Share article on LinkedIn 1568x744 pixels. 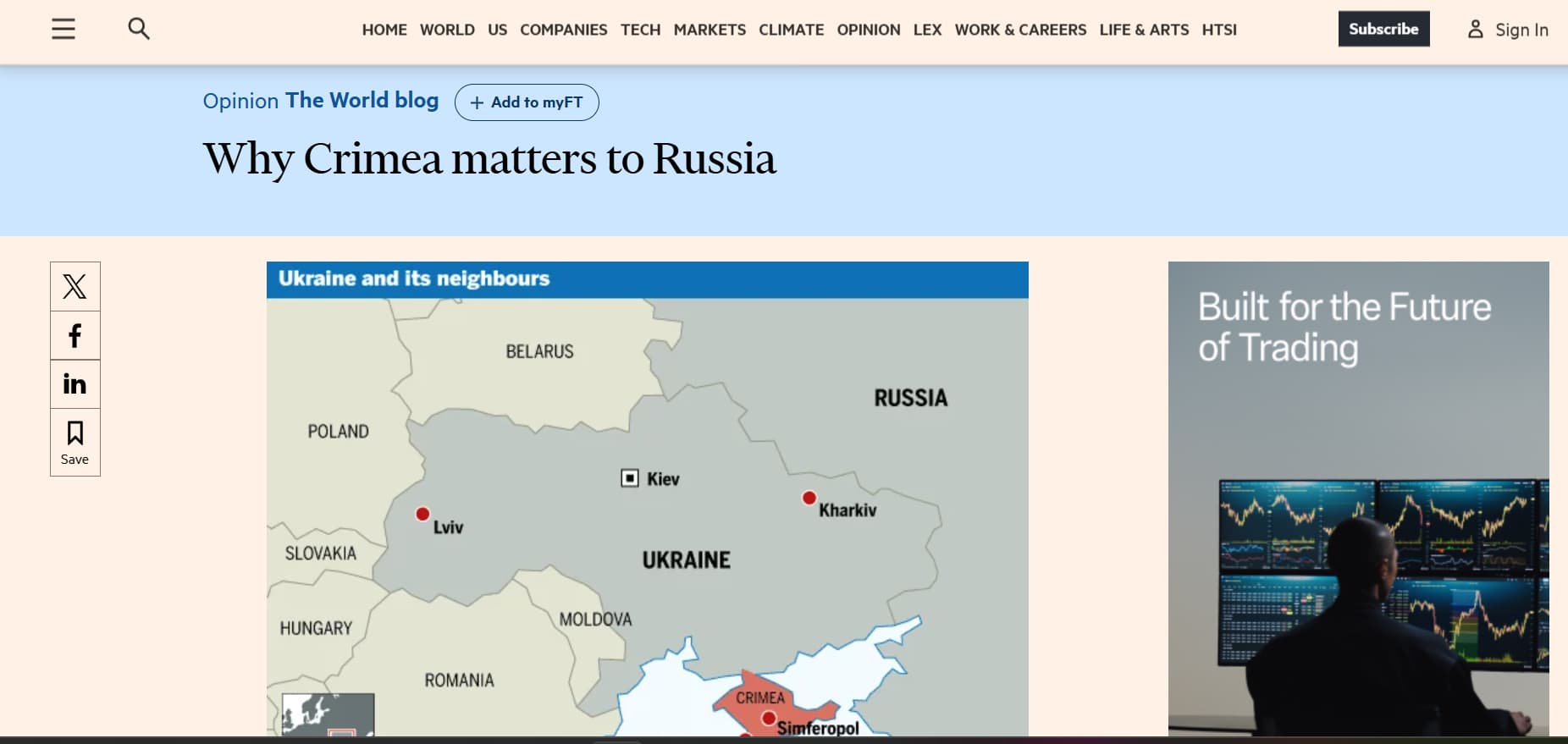tap(75, 384)
